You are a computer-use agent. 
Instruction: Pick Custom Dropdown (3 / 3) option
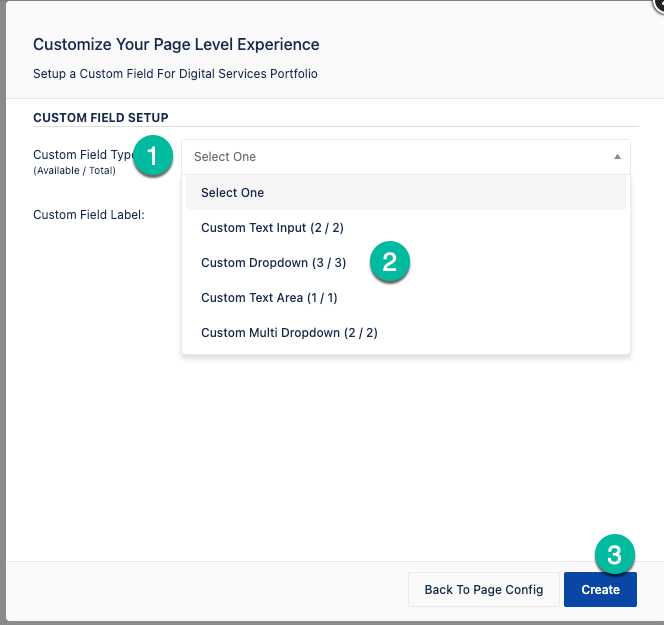pyautogui.click(x=406, y=263)
